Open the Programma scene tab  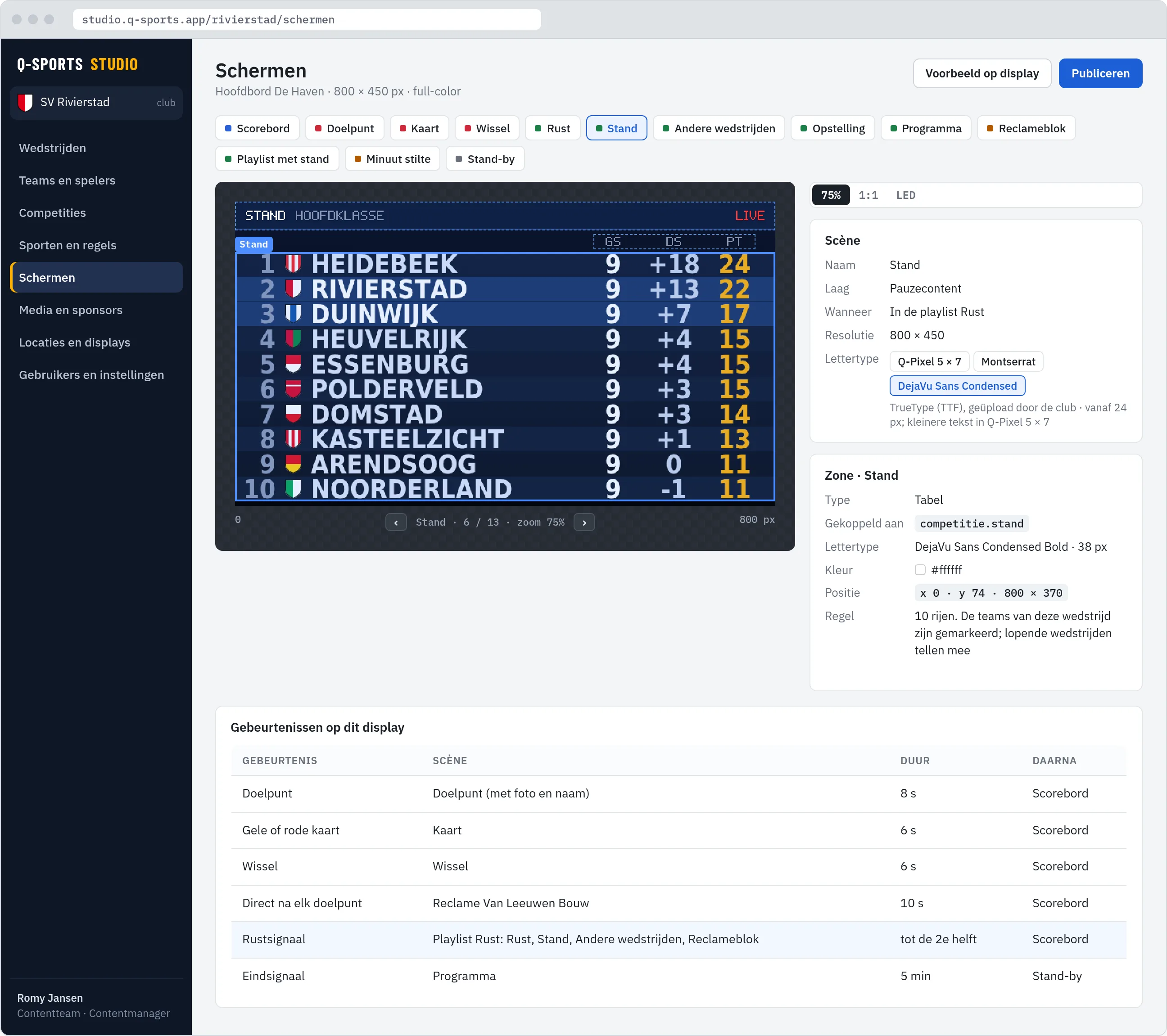(926, 128)
